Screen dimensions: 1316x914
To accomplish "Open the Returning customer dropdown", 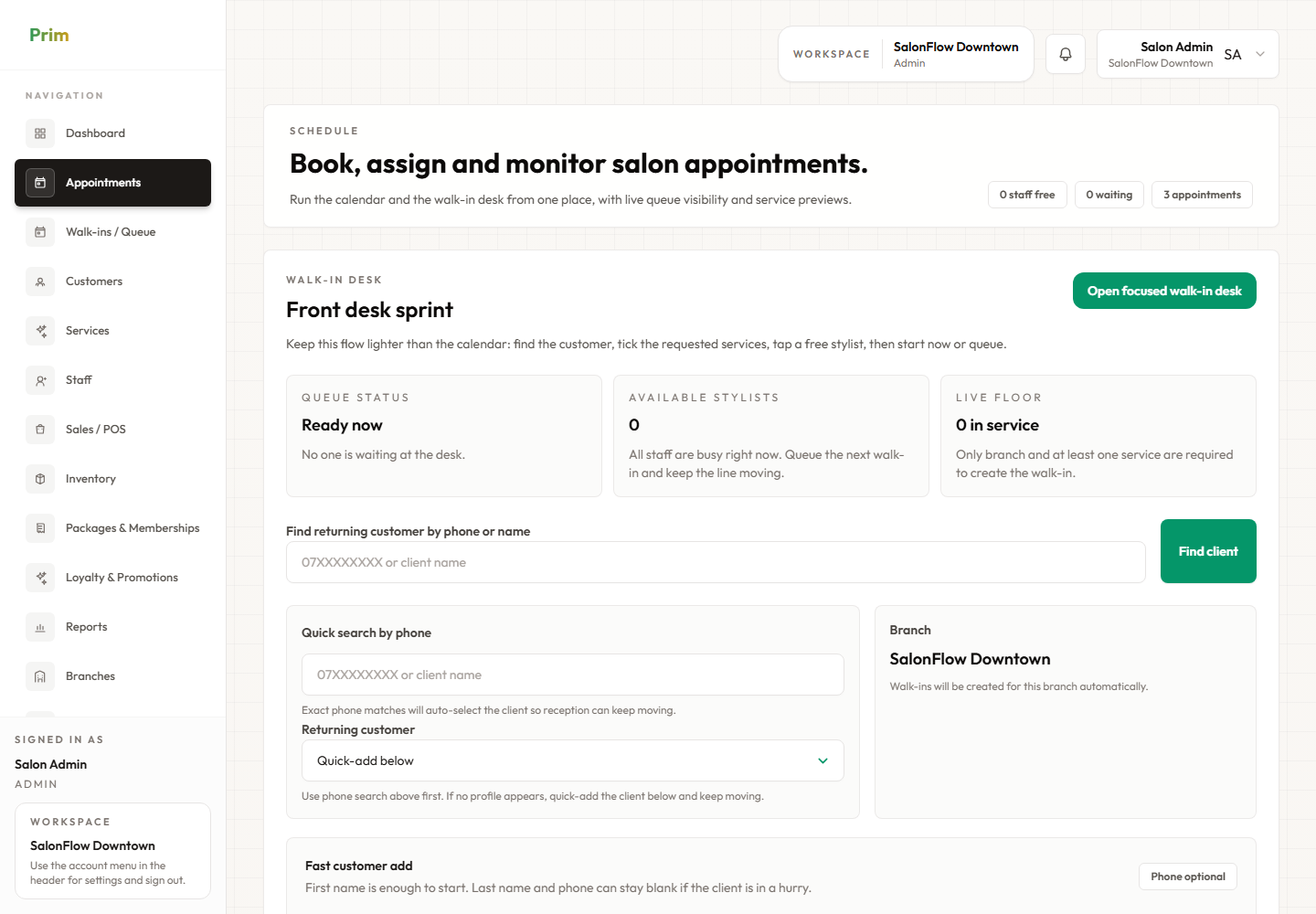I will tap(573, 760).
